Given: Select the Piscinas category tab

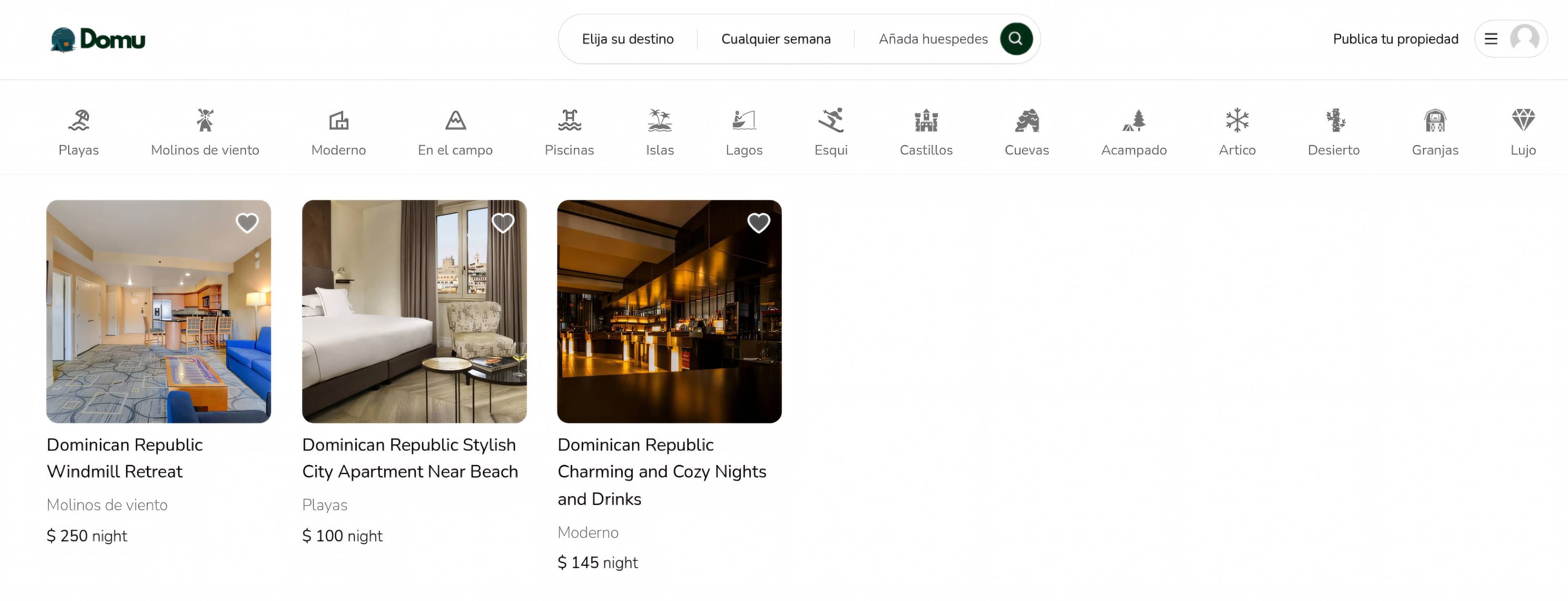Looking at the screenshot, I should tap(569, 133).
